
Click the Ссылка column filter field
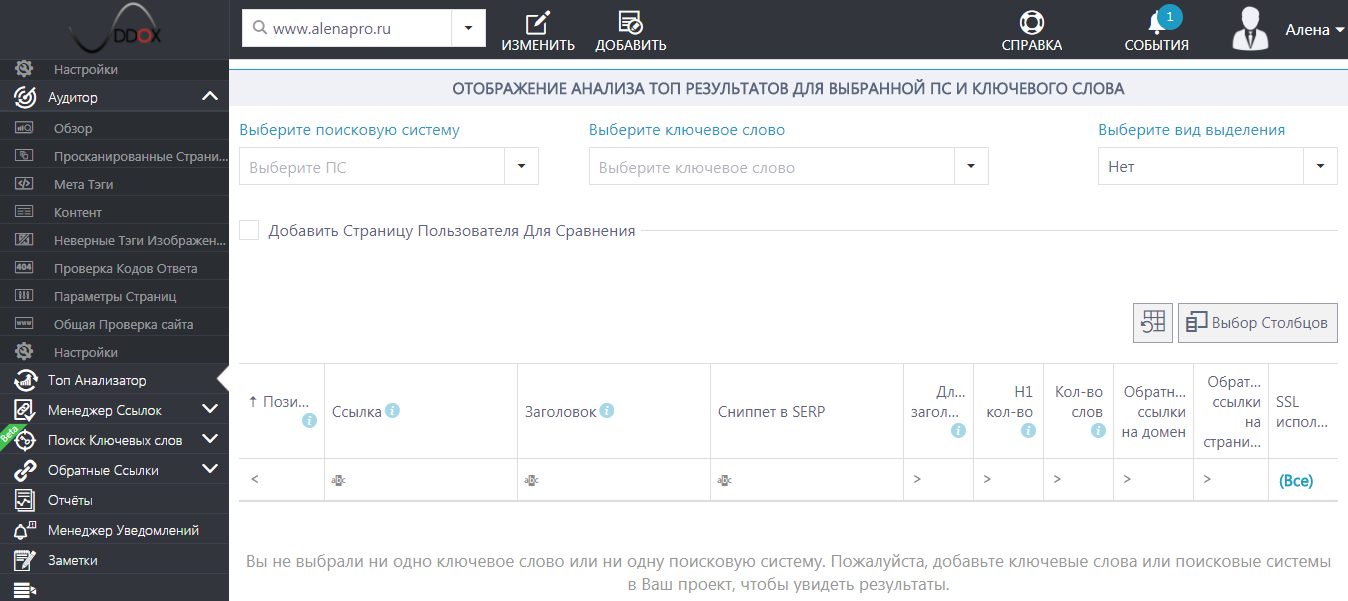click(420, 480)
